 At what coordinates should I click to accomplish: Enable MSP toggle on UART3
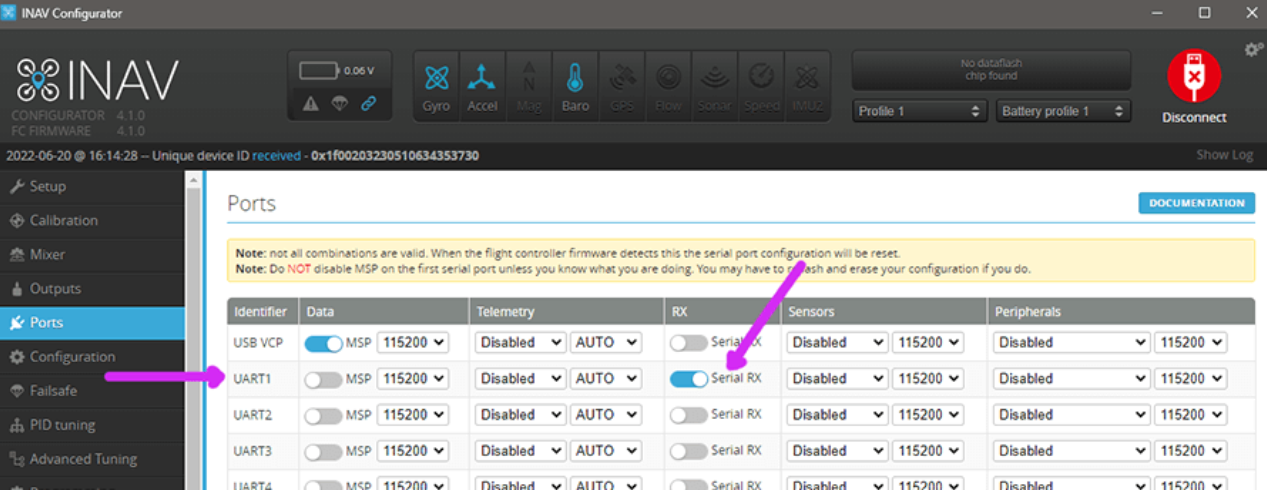pos(323,451)
